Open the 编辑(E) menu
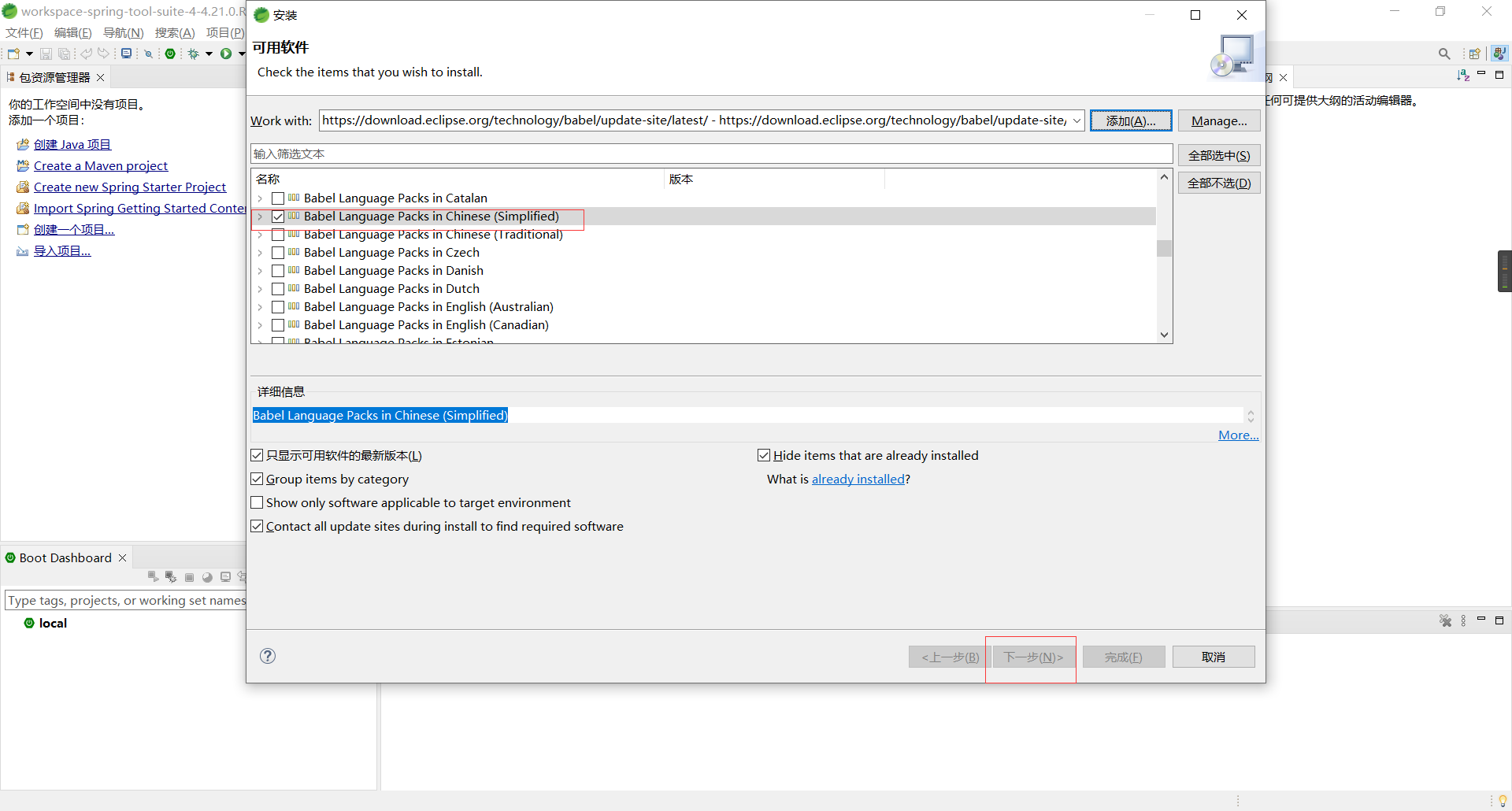Viewport: 1512px width, 811px height. click(x=72, y=32)
